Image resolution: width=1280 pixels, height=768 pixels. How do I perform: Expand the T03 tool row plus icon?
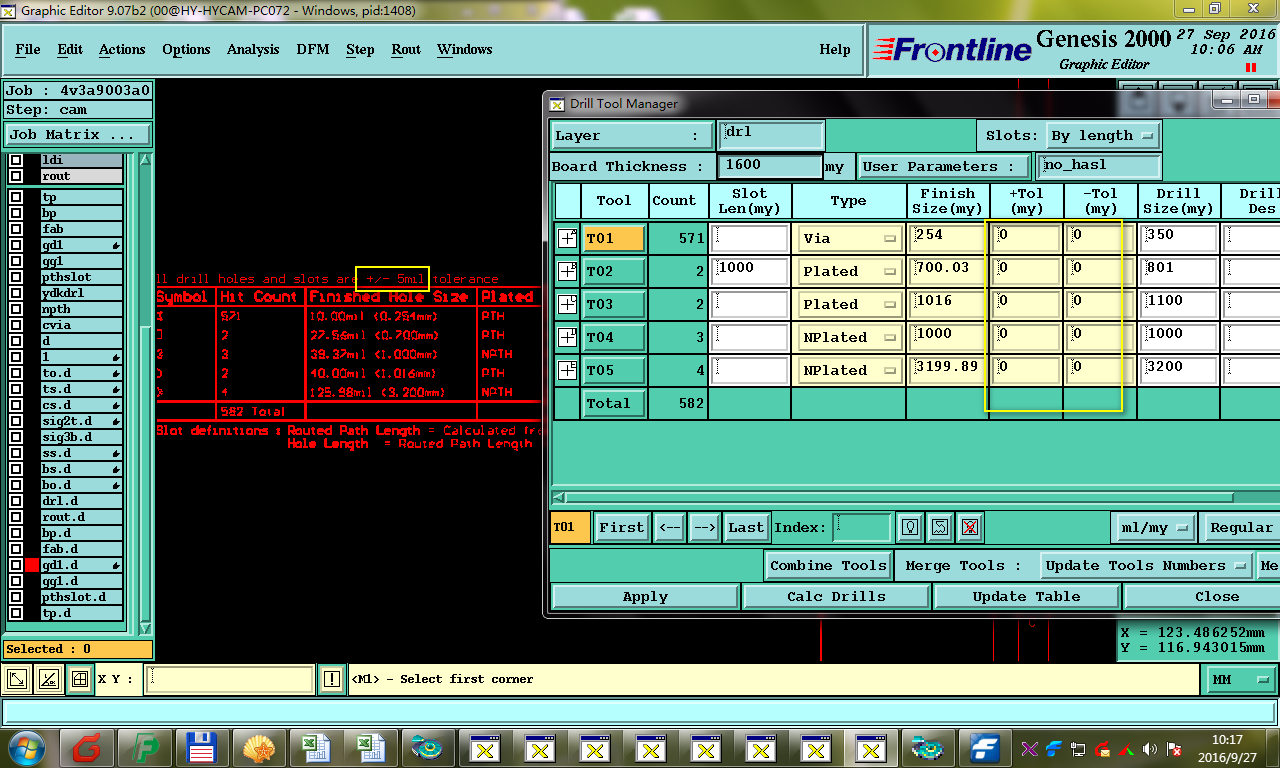tap(567, 304)
